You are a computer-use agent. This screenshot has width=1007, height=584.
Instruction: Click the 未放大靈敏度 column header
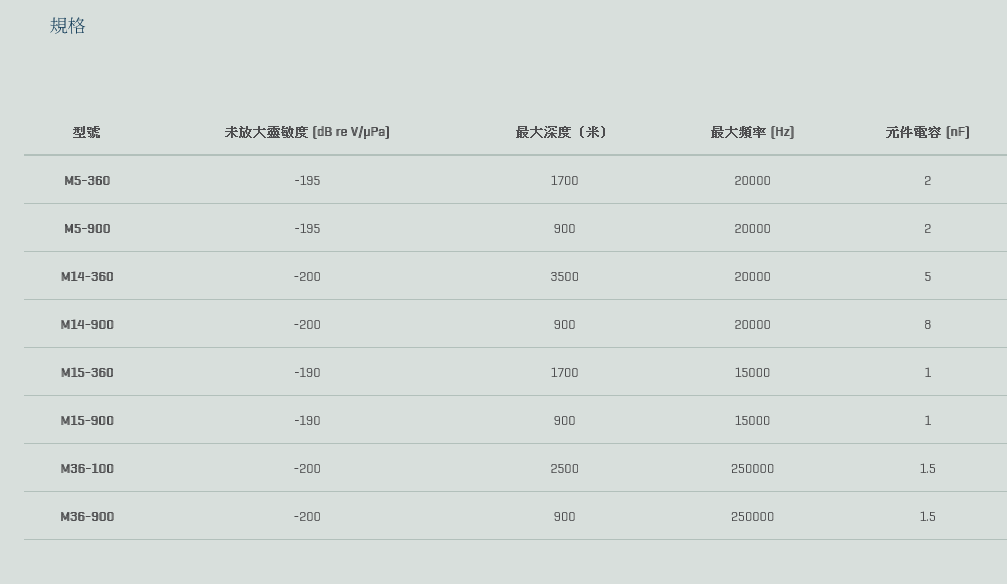click(307, 132)
